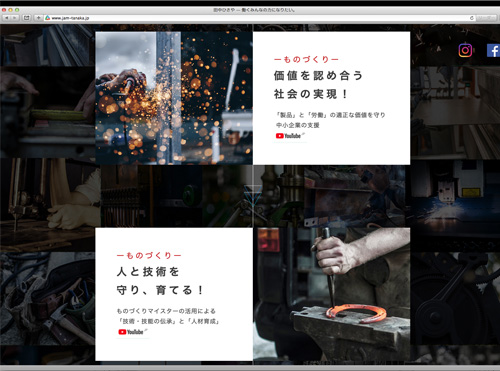Screen dimensions: 500x371
Task: Reload the page with the refresh icon
Action: (472, 18)
